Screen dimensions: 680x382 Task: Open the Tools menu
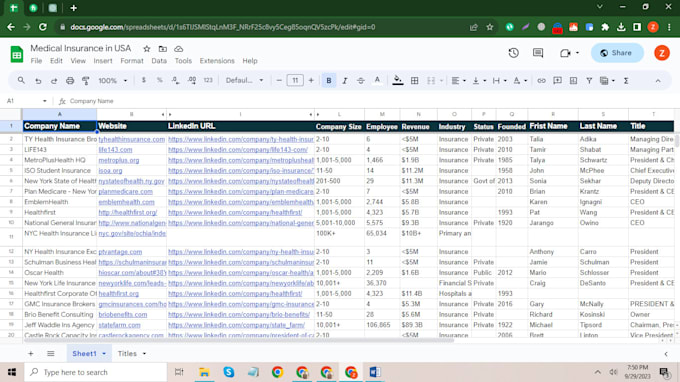pos(183,61)
